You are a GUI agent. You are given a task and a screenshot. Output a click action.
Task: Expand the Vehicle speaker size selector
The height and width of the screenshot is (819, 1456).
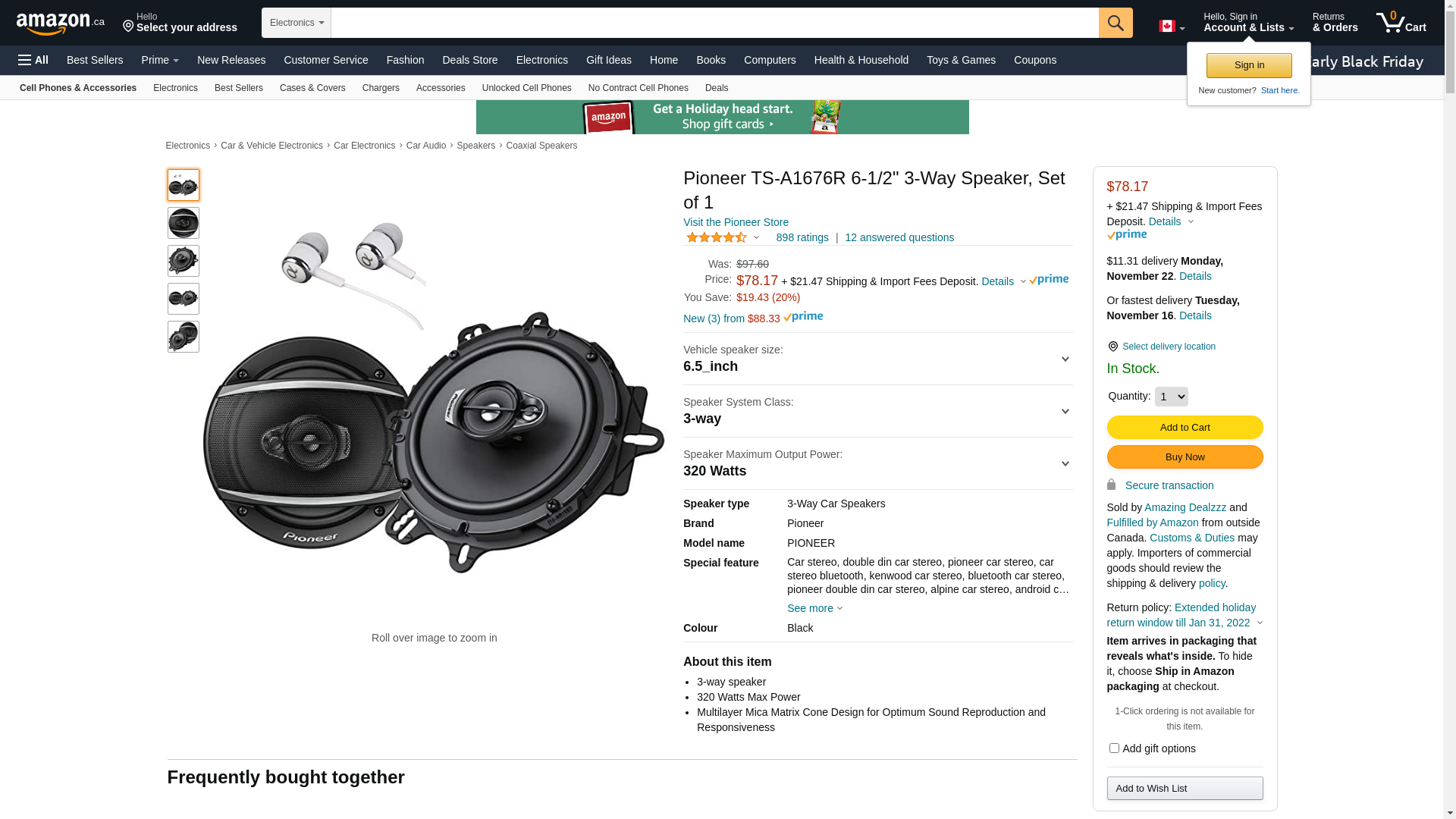click(x=877, y=359)
